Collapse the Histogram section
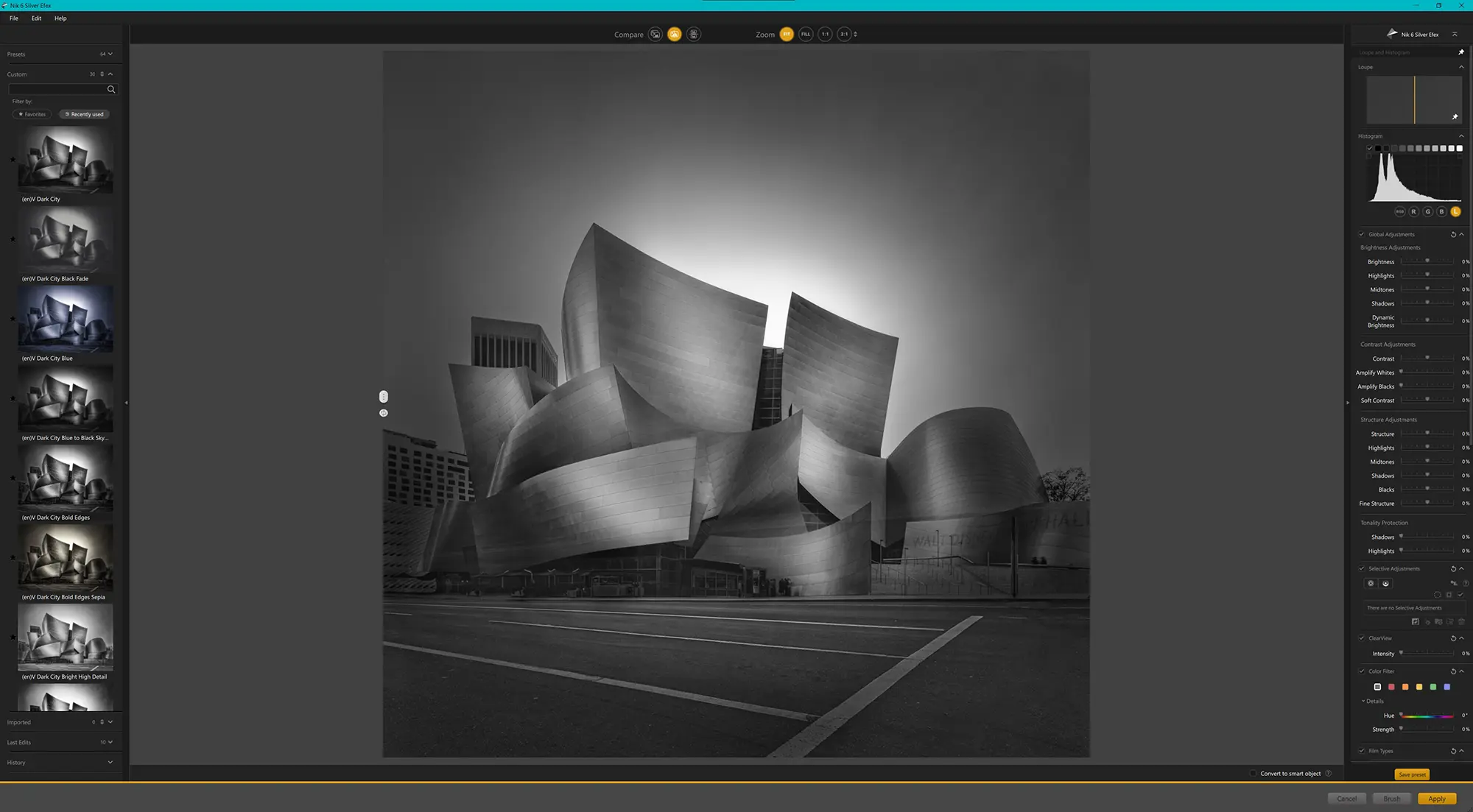This screenshot has width=1473, height=812. (x=1461, y=136)
